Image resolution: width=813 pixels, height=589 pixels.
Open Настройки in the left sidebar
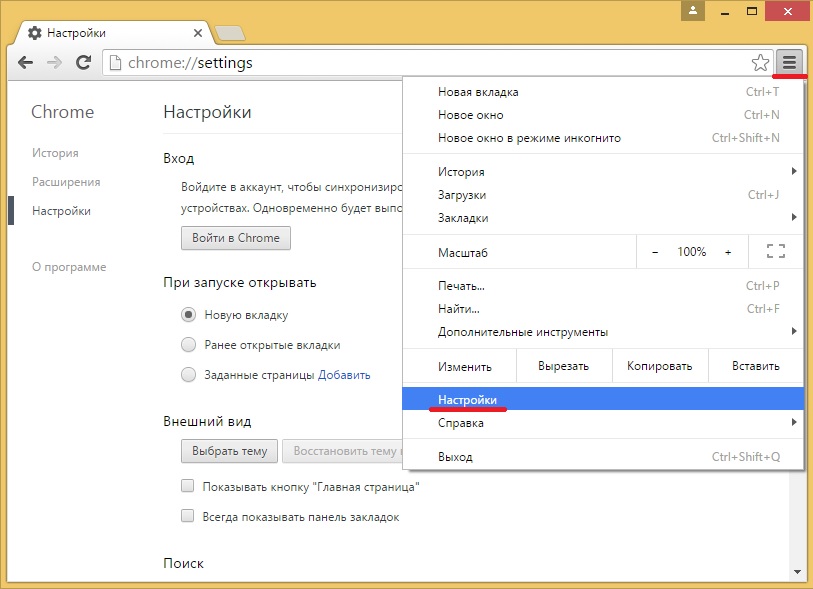tap(61, 211)
